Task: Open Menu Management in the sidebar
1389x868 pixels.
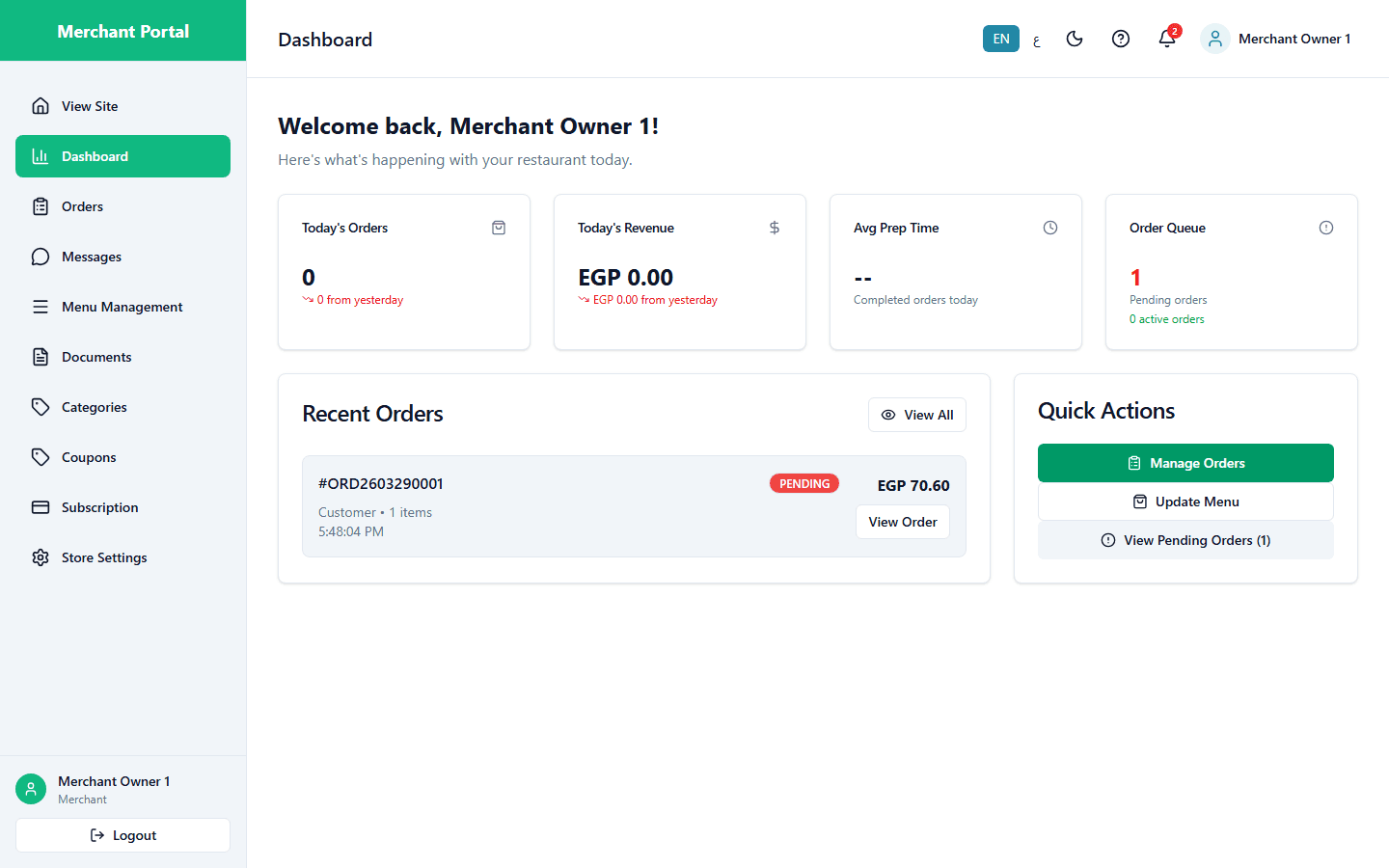Action: (123, 307)
